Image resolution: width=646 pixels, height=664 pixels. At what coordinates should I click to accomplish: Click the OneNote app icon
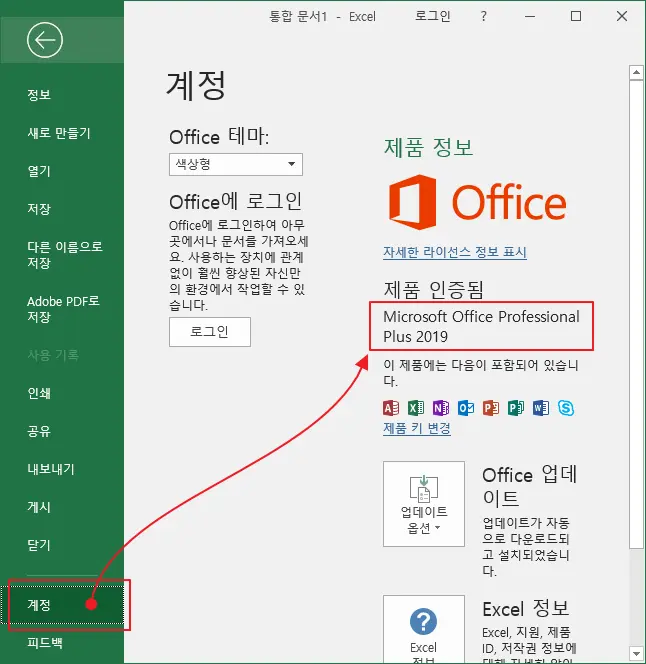(441, 408)
